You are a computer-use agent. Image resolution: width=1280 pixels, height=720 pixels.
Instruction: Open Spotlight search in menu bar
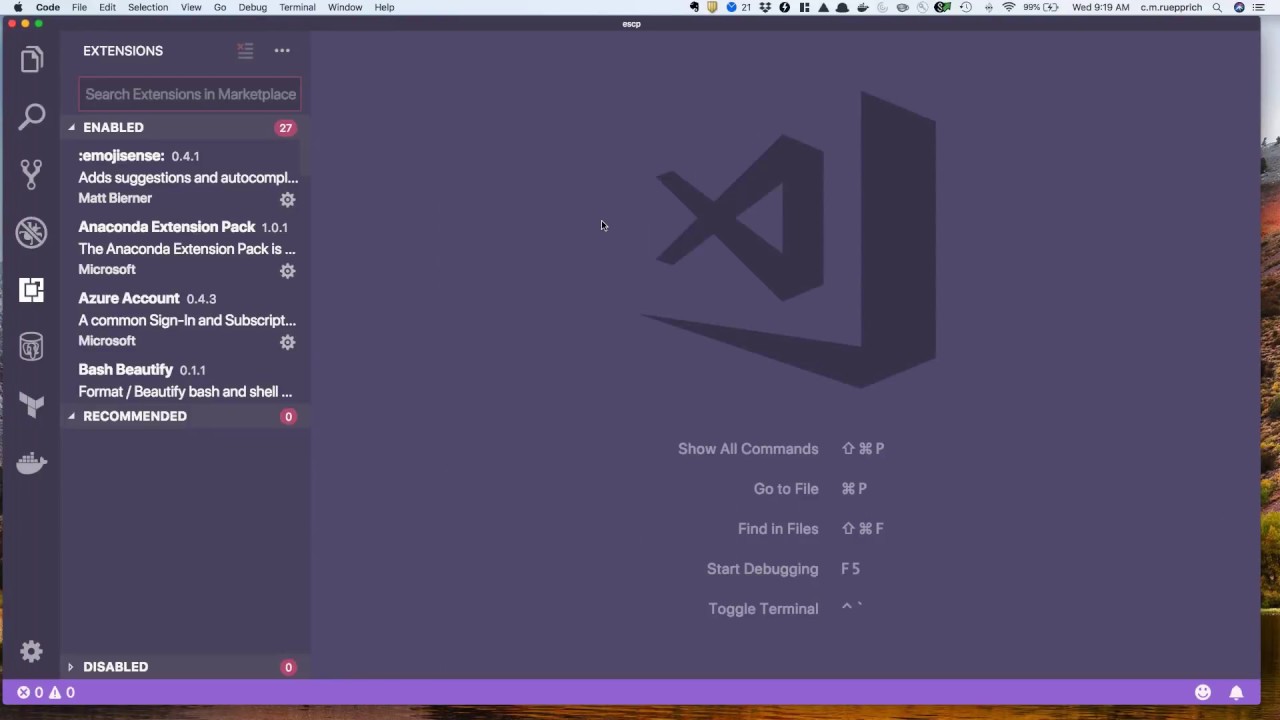pyautogui.click(x=1217, y=7)
